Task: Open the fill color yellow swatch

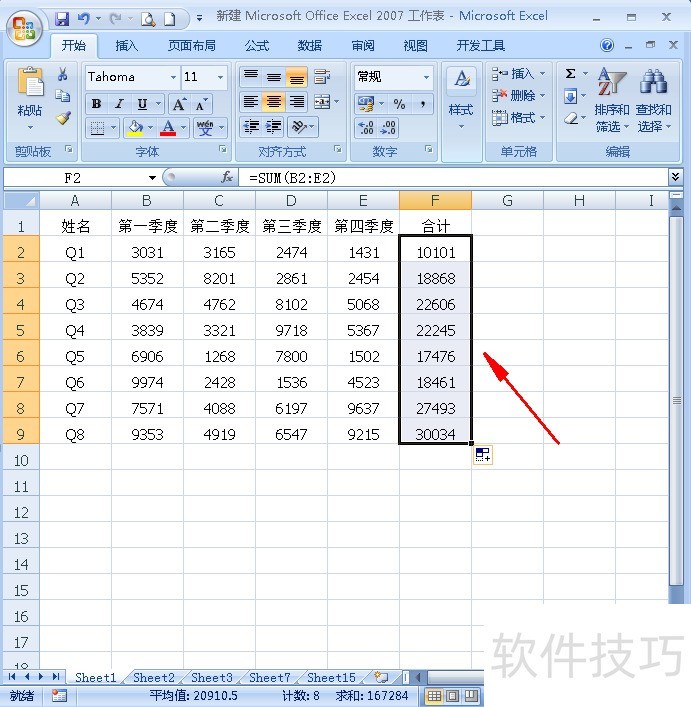Action: (x=135, y=128)
